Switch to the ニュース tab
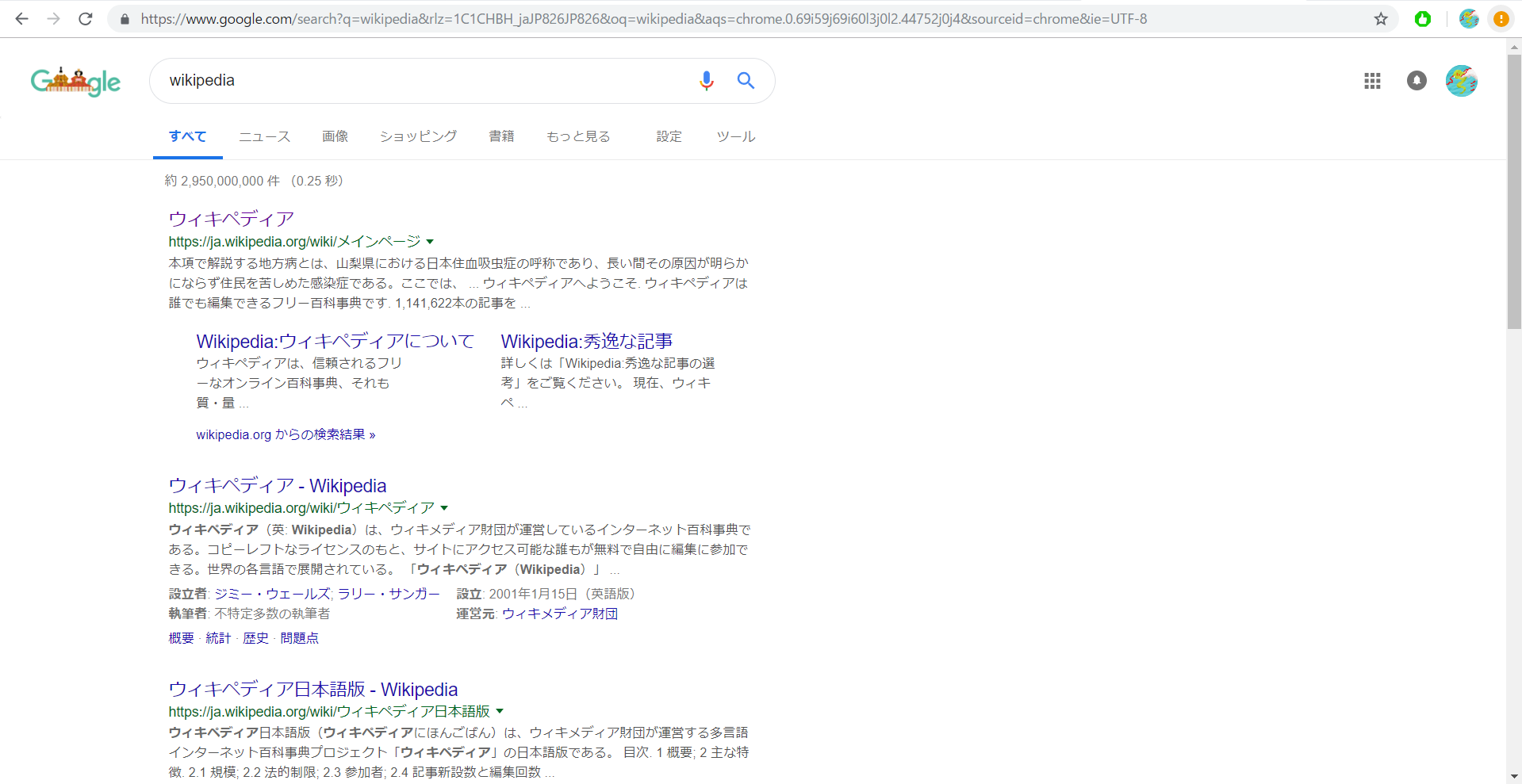This screenshot has height=784, width=1522. pyautogui.click(x=265, y=136)
